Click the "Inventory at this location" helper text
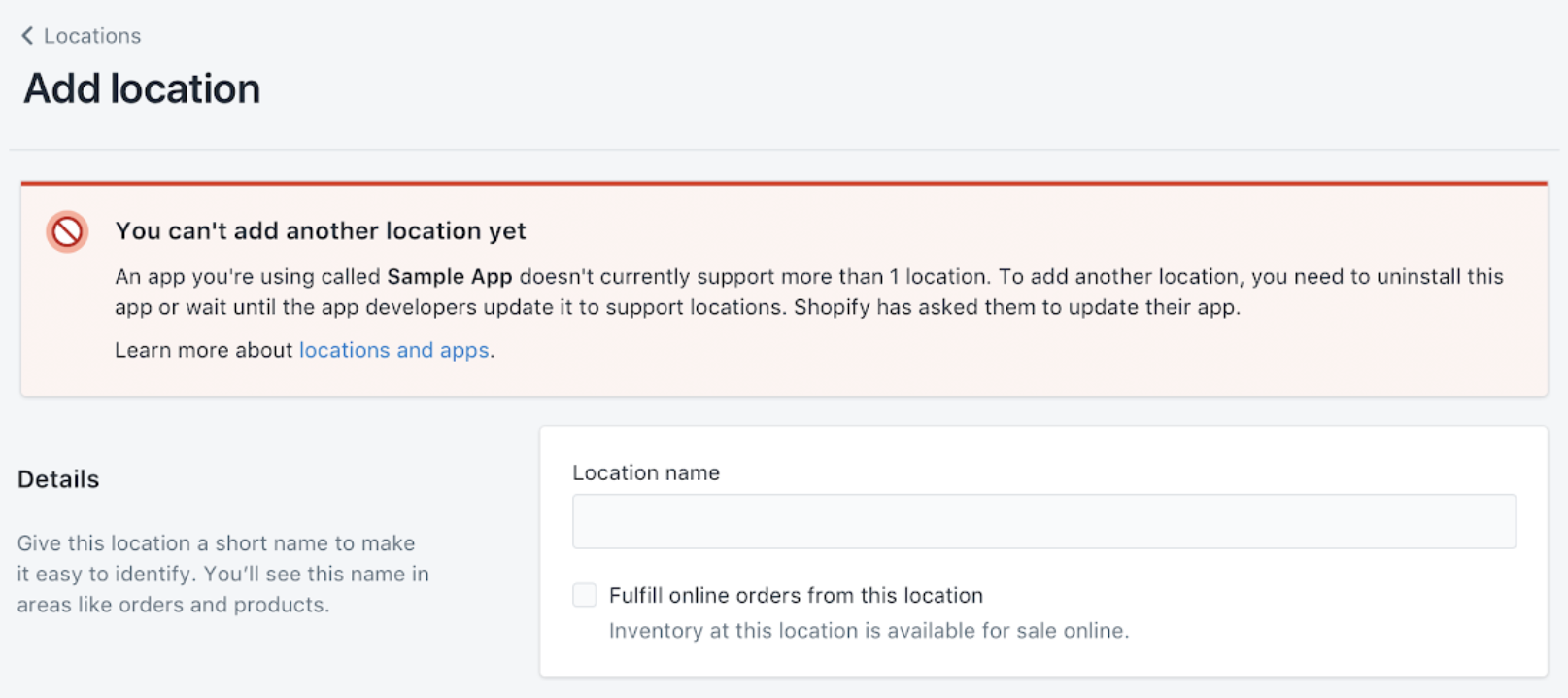Image resolution: width=1568 pixels, height=698 pixels. [869, 631]
